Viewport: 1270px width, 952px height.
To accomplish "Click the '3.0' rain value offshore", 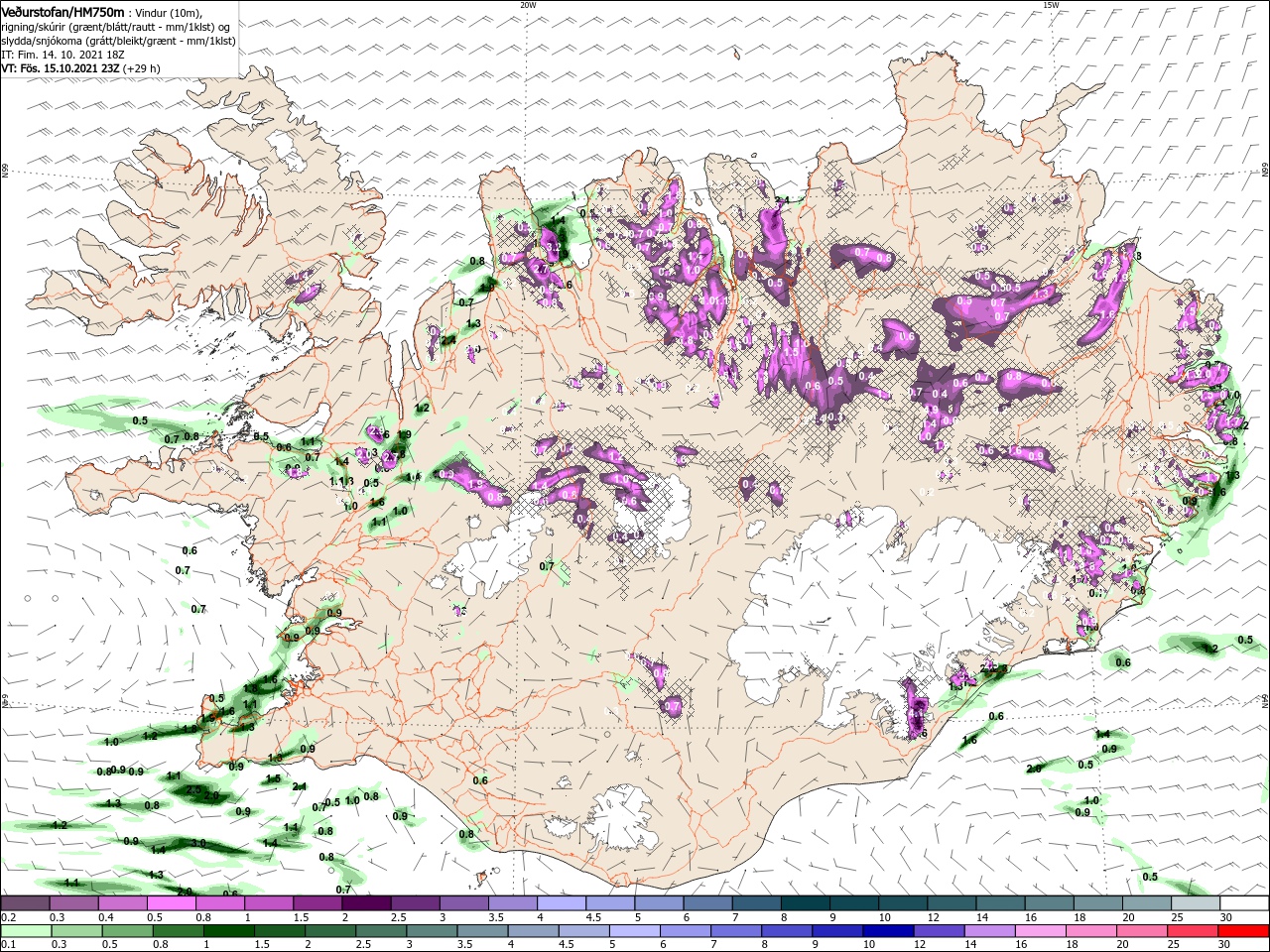I will [x=198, y=843].
